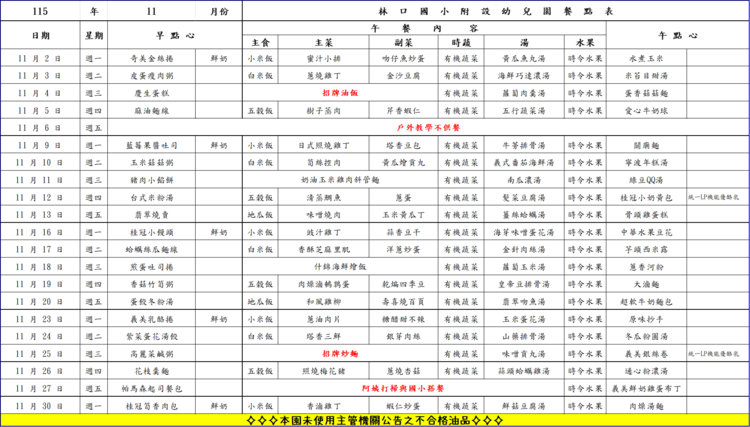Select the 日期 column header
This screenshot has width=750, height=427.
(x=40, y=35)
